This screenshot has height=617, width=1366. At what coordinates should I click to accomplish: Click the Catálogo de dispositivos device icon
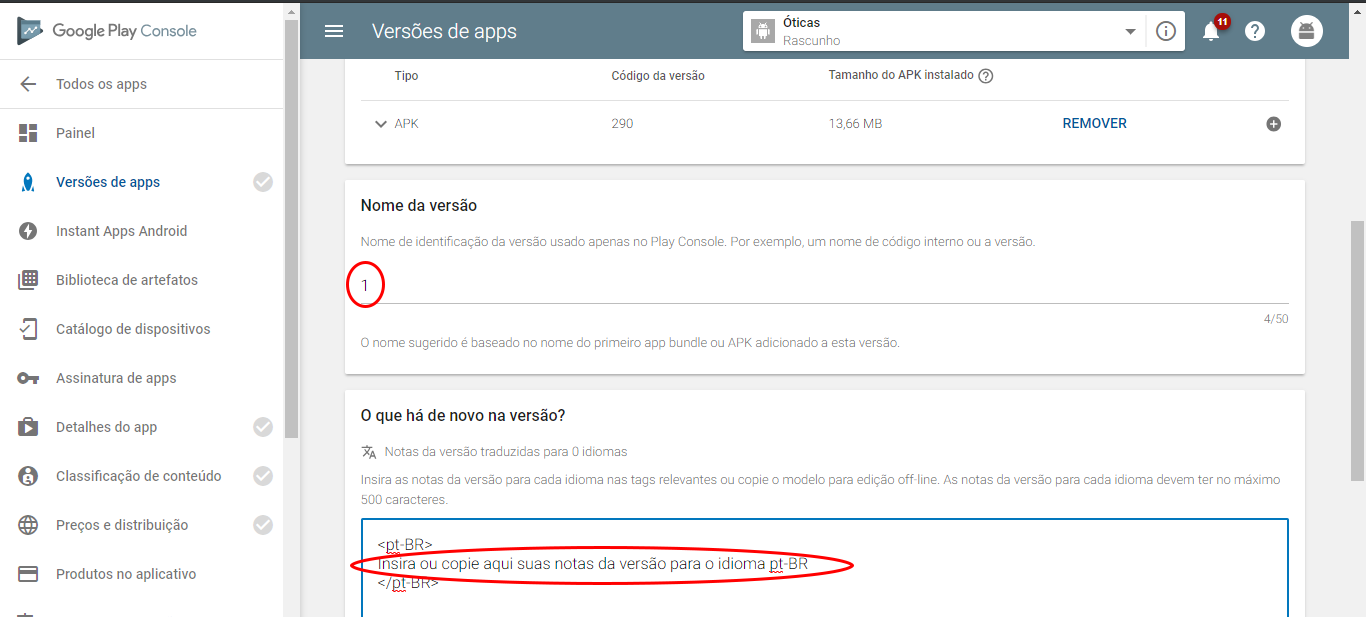[28, 329]
